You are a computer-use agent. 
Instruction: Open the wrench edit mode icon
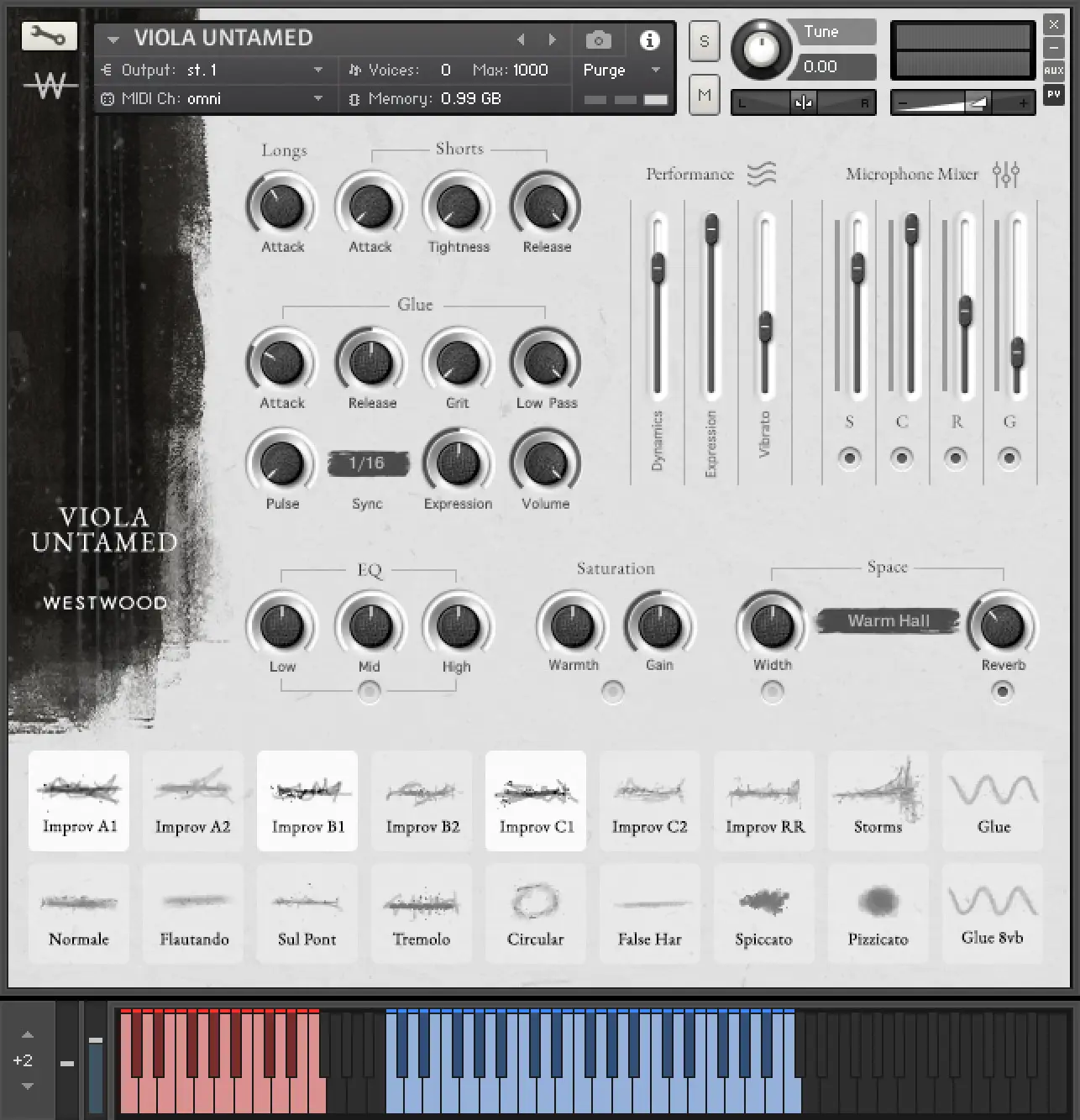coord(49,36)
